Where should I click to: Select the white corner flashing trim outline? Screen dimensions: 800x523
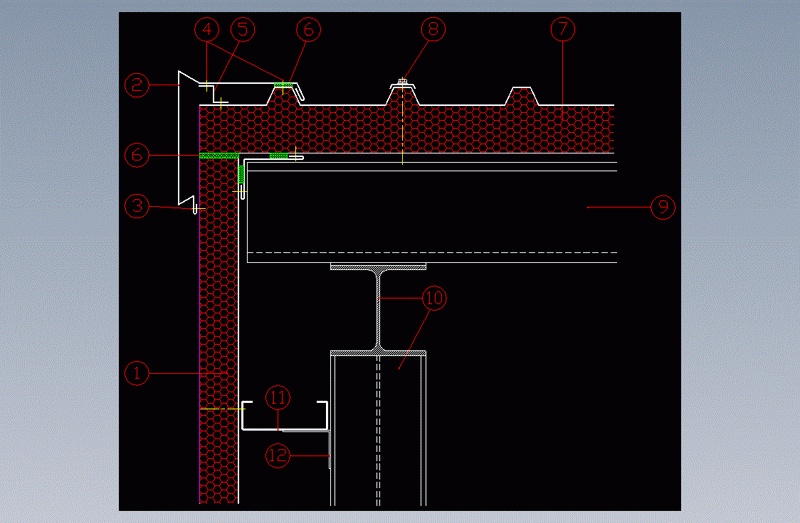(181, 140)
